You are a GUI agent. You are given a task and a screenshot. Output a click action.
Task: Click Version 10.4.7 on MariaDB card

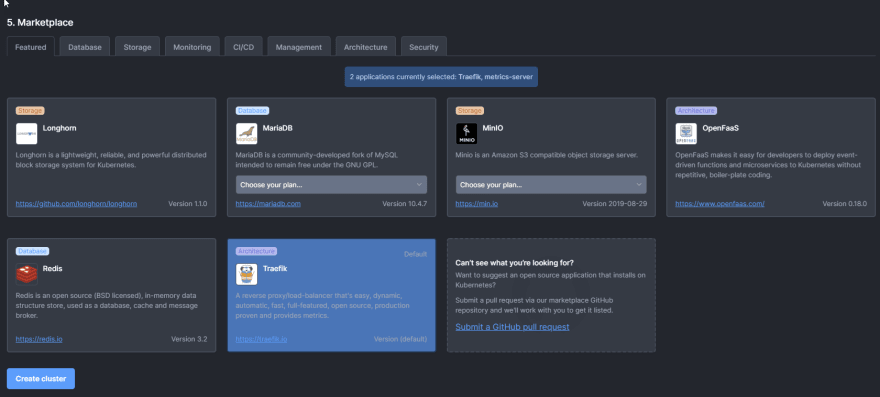tap(405, 204)
